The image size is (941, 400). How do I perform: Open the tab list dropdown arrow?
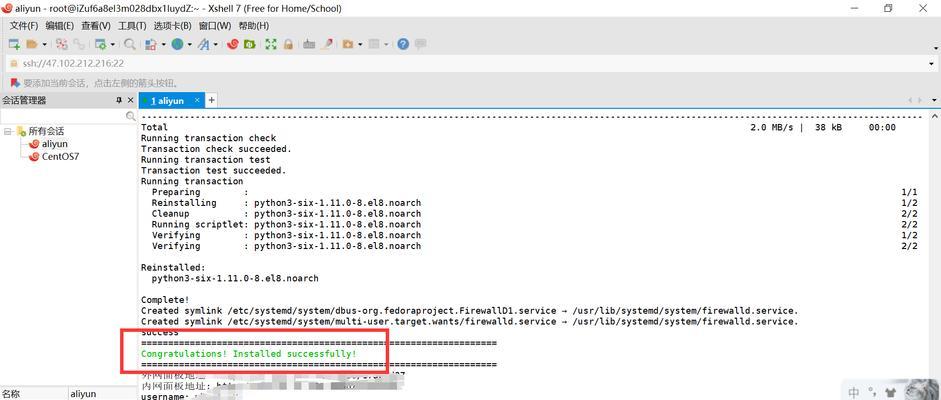(934, 100)
